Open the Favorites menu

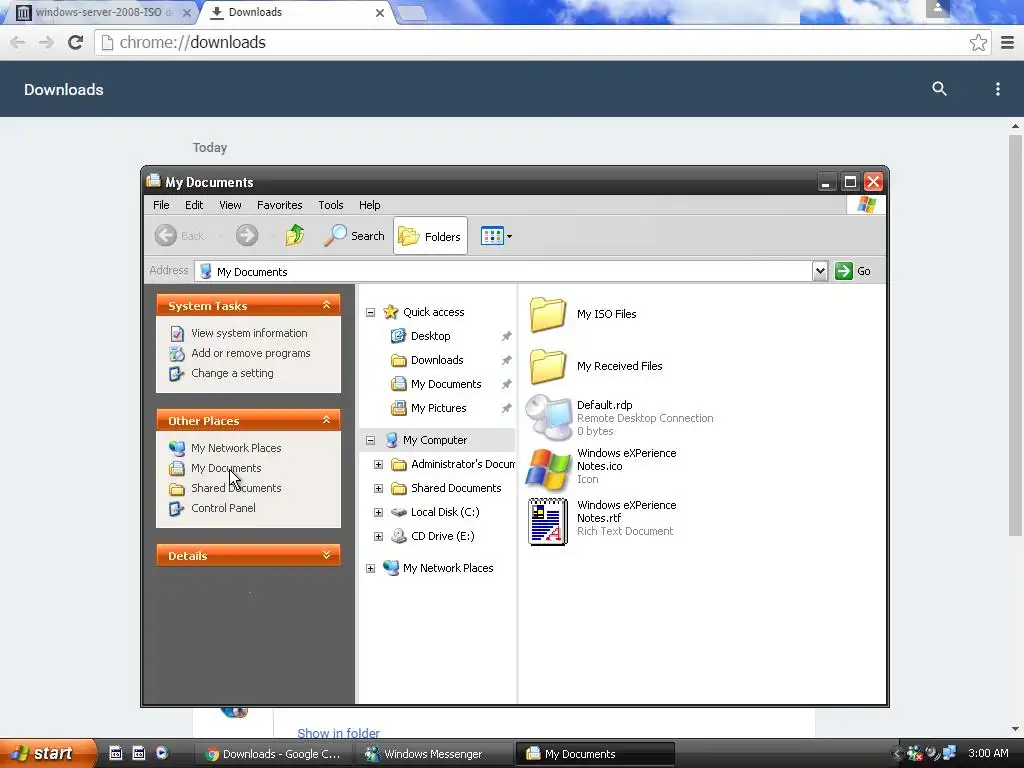pos(280,205)
